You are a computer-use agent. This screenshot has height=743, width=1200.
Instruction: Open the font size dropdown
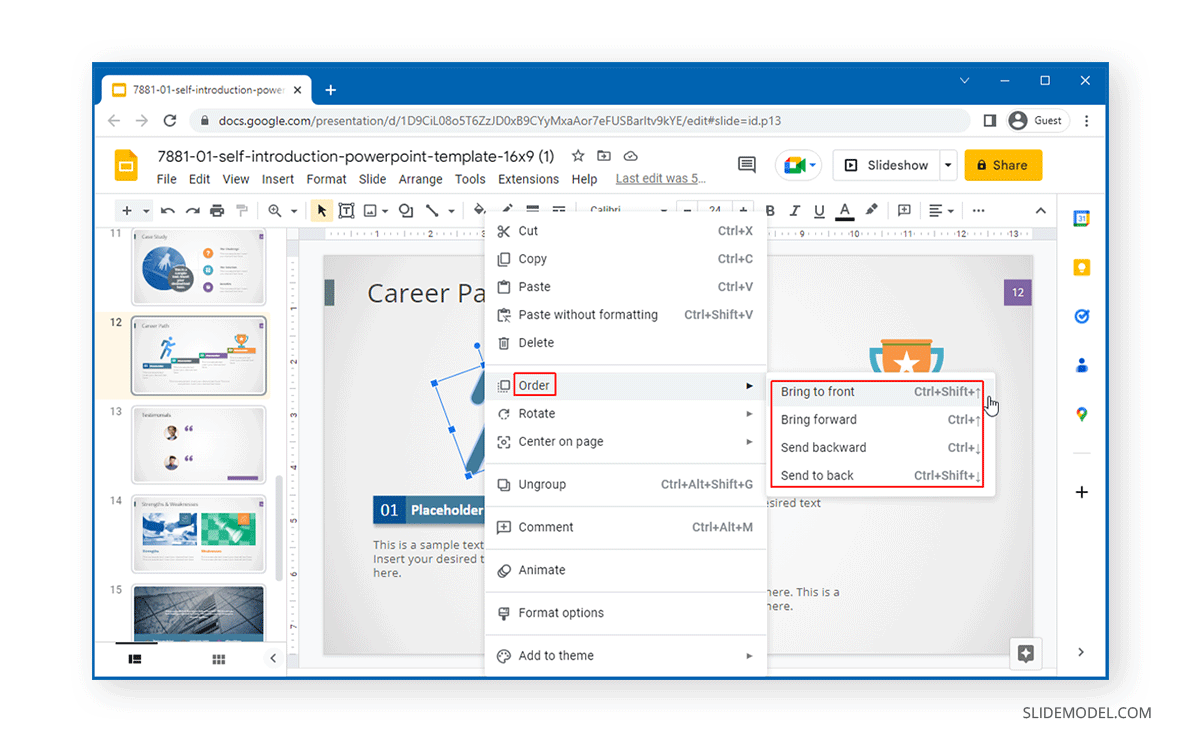pyautogui.click(x=715, y=210)
